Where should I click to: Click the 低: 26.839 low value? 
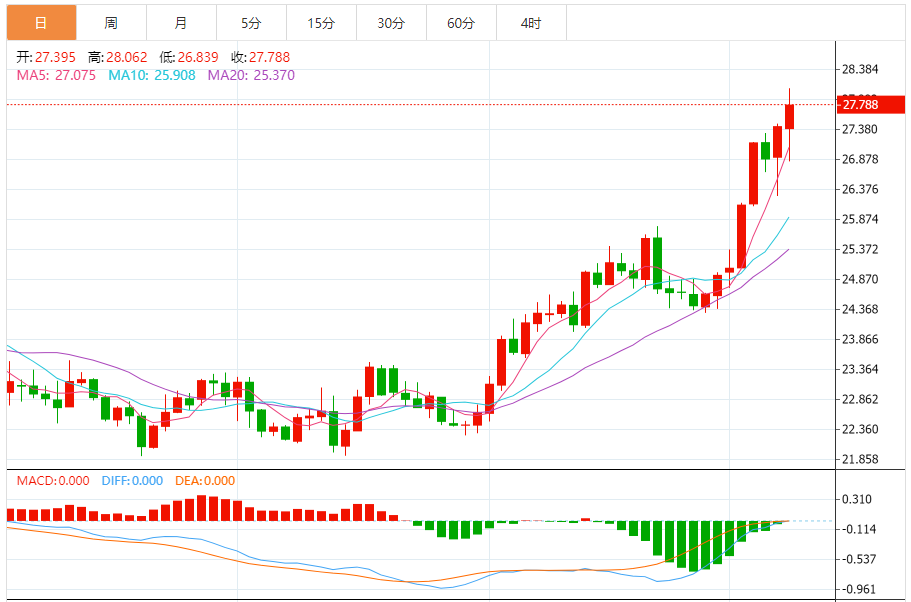[189, 57]
